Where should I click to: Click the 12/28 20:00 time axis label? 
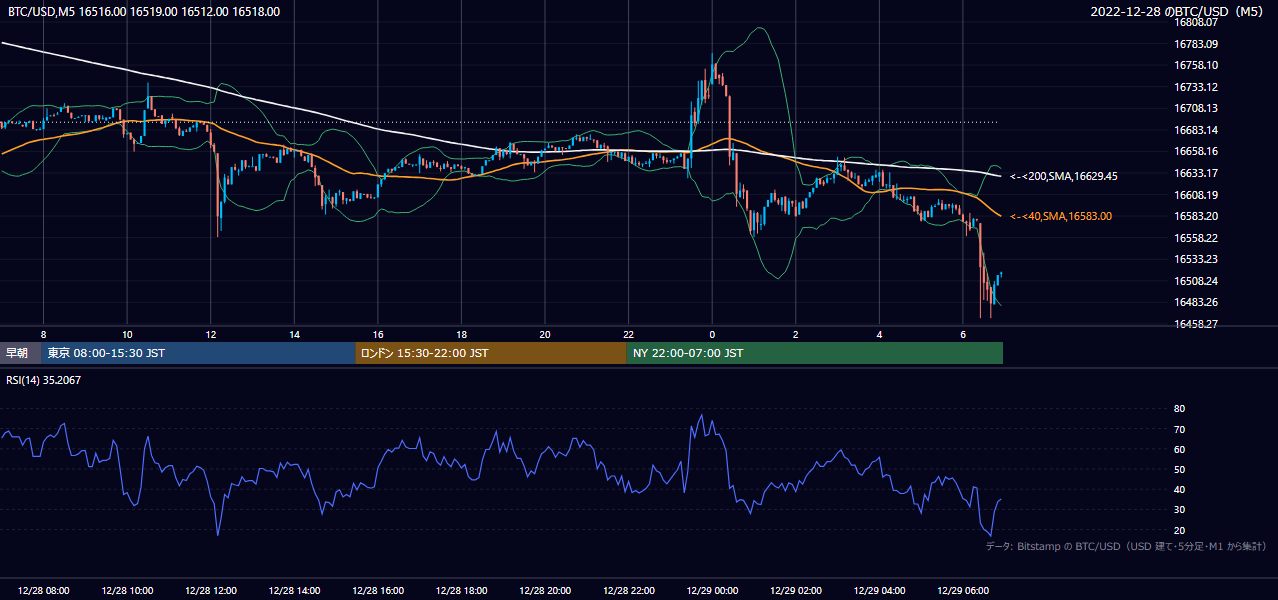545,591
